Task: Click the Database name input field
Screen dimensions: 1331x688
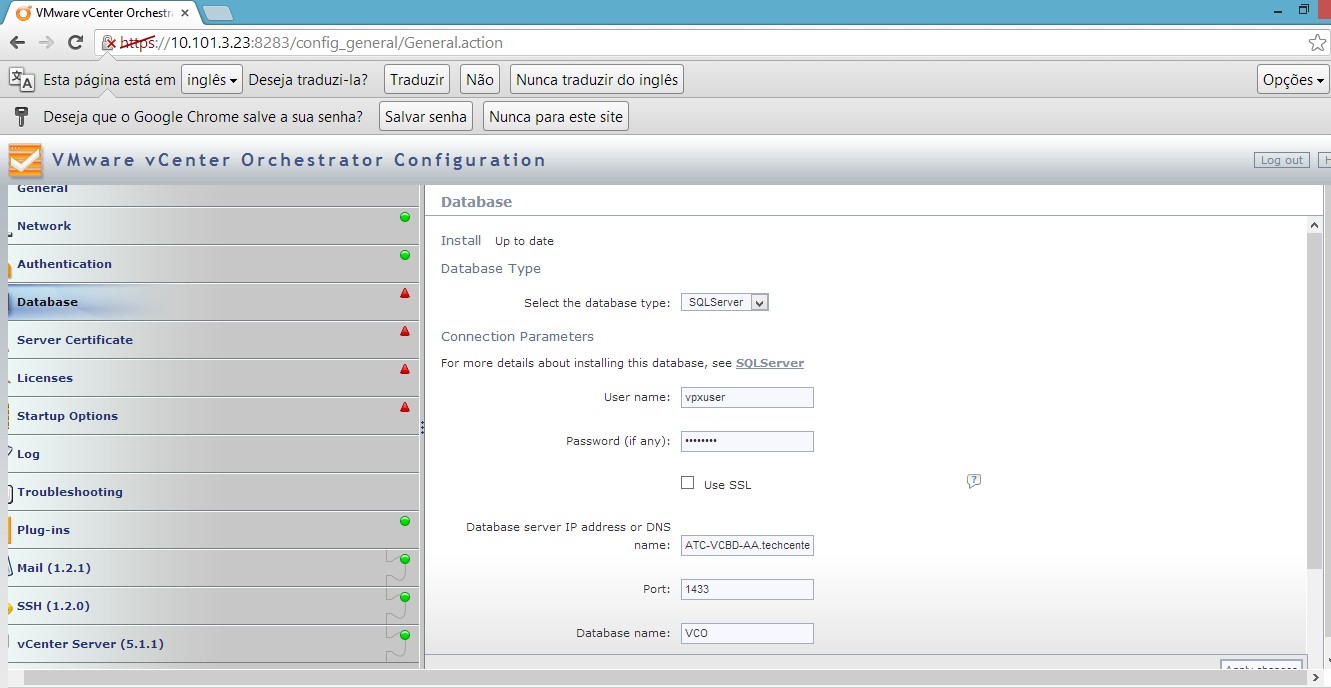Action: pyautogui.click(x=747, y=633)
